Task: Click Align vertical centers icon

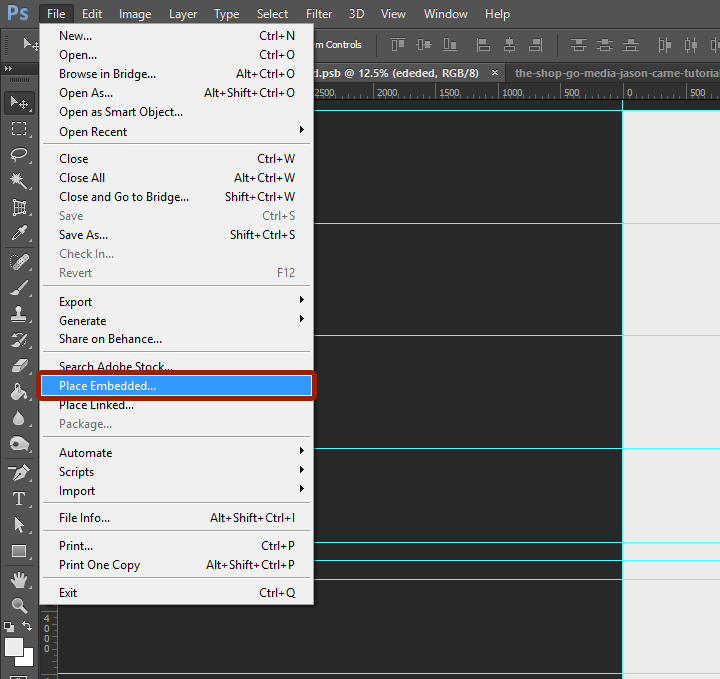Action: pos(423,45)
